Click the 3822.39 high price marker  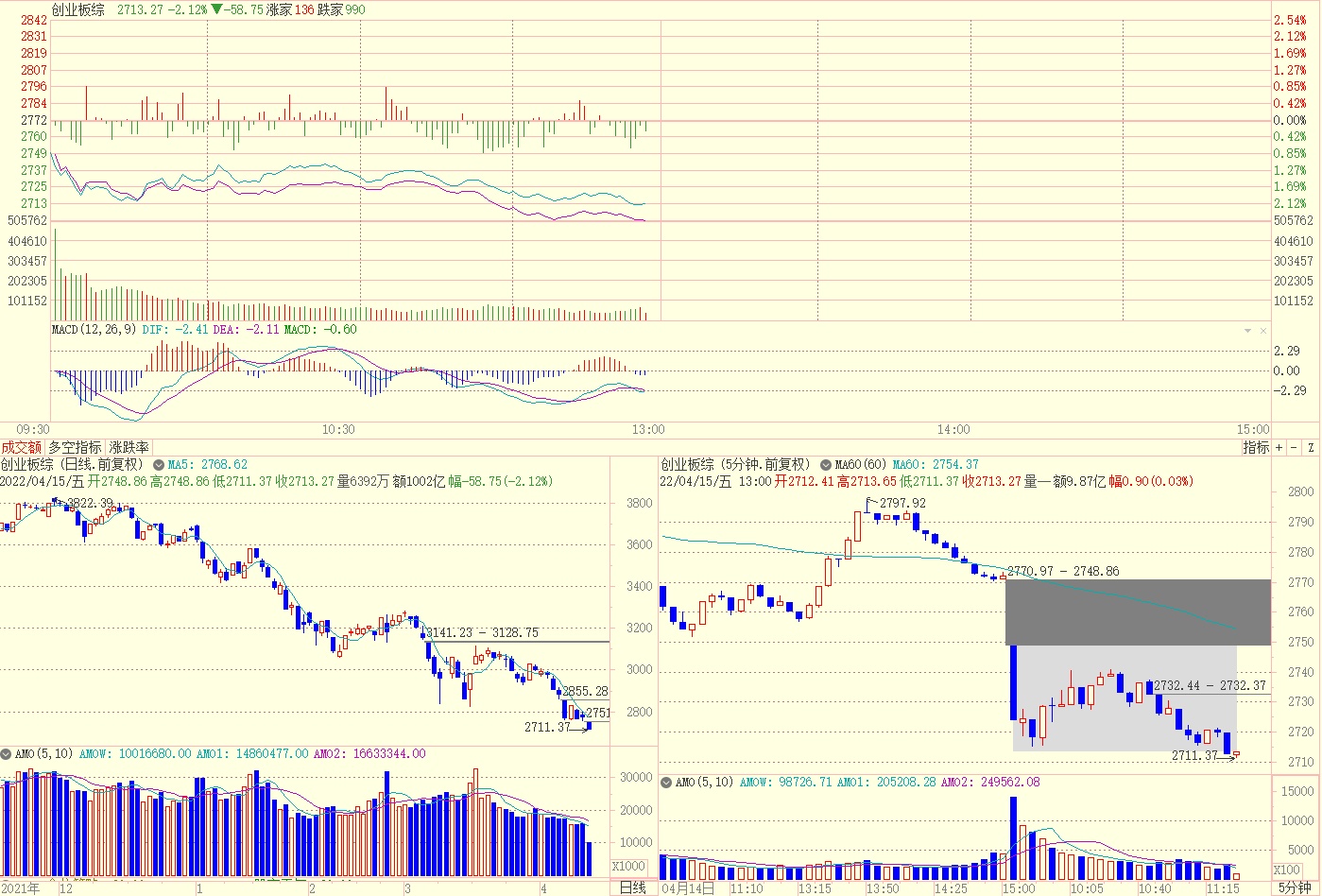pos(90,503)
